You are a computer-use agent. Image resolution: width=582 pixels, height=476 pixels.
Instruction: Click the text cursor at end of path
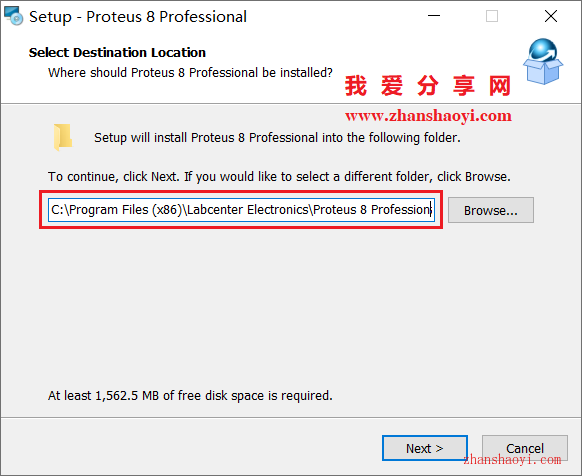[431, 210]
